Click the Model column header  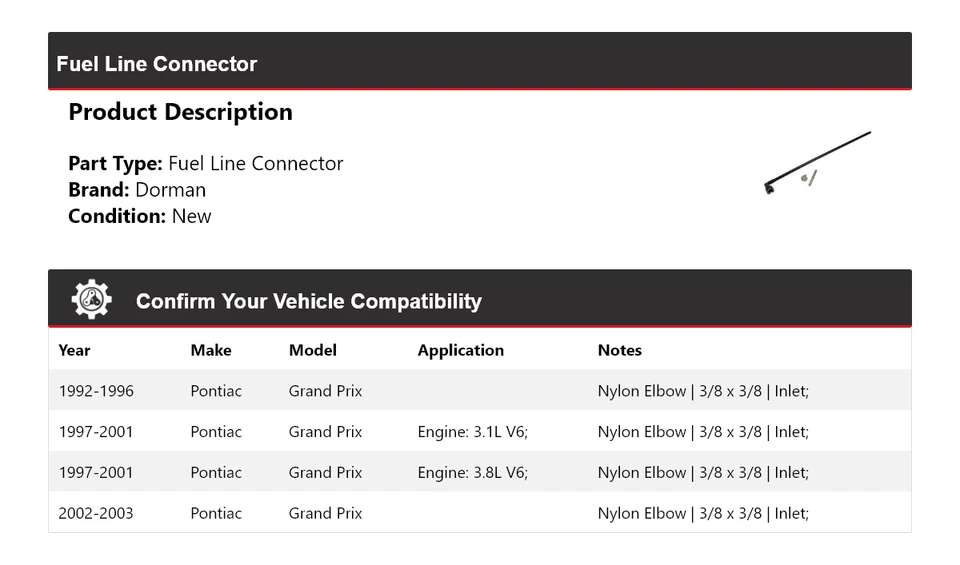coord(313,350)
